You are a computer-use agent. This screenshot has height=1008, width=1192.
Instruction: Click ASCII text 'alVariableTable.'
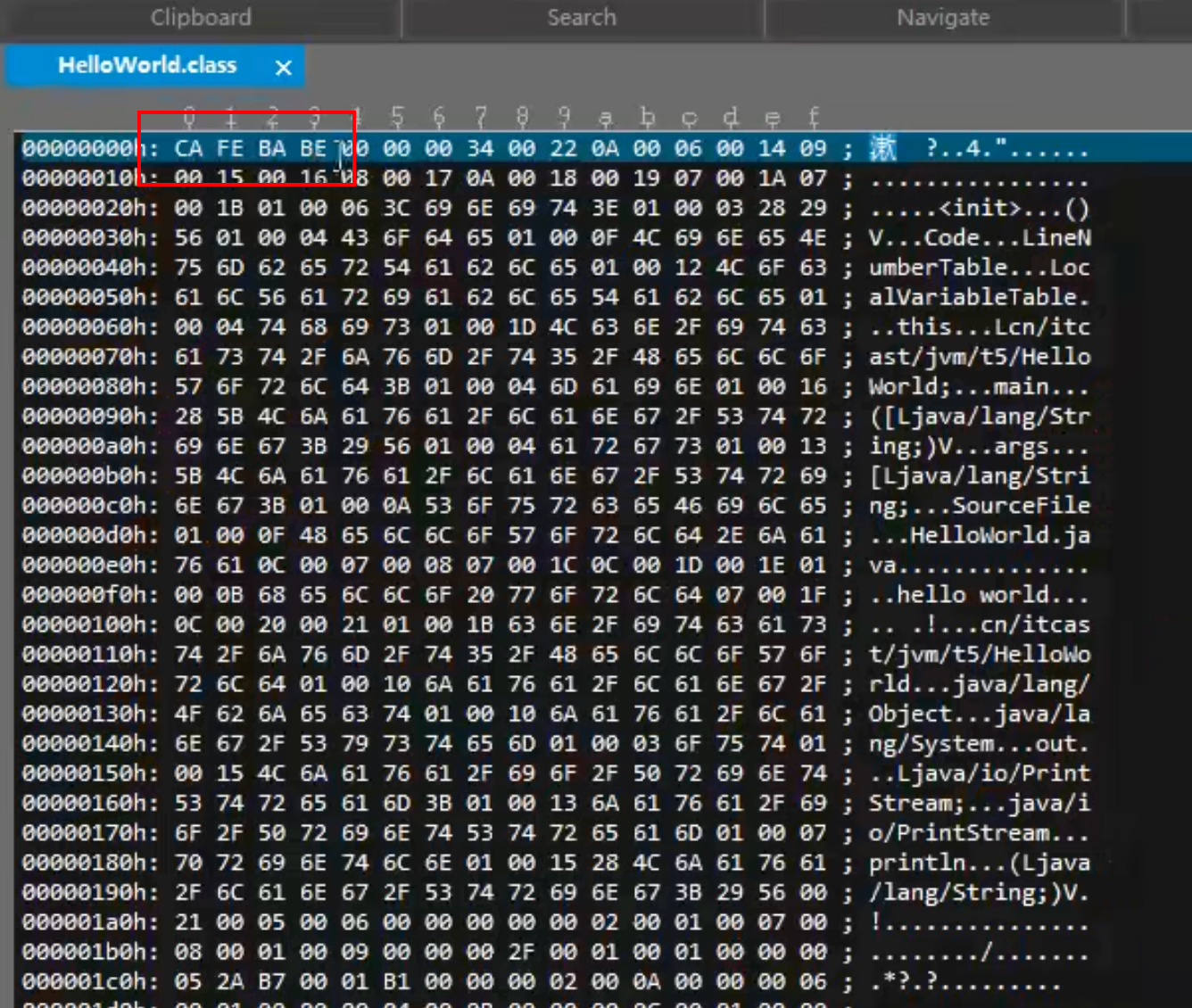tap(980, 297)
